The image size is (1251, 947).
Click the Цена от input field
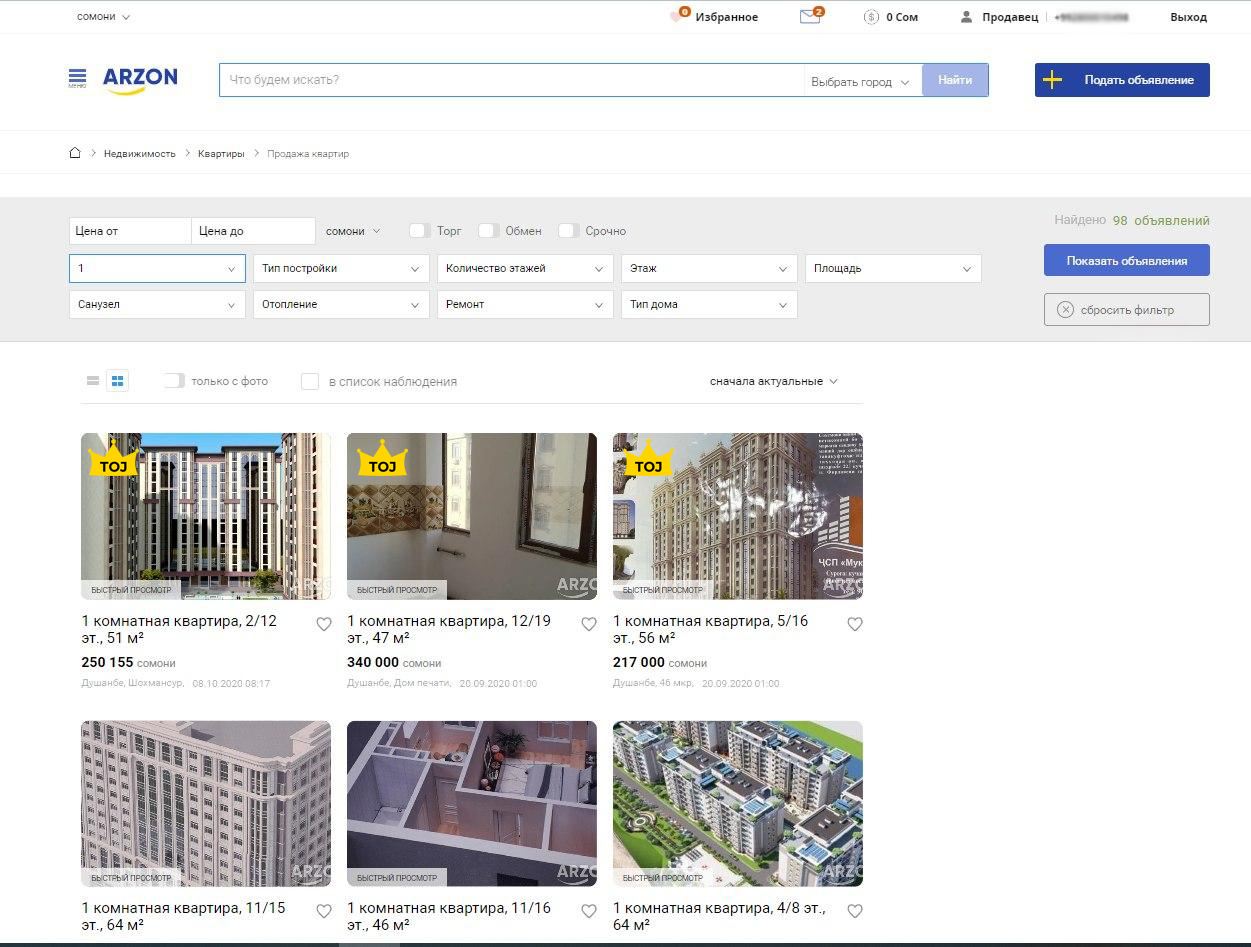(130, 231)
